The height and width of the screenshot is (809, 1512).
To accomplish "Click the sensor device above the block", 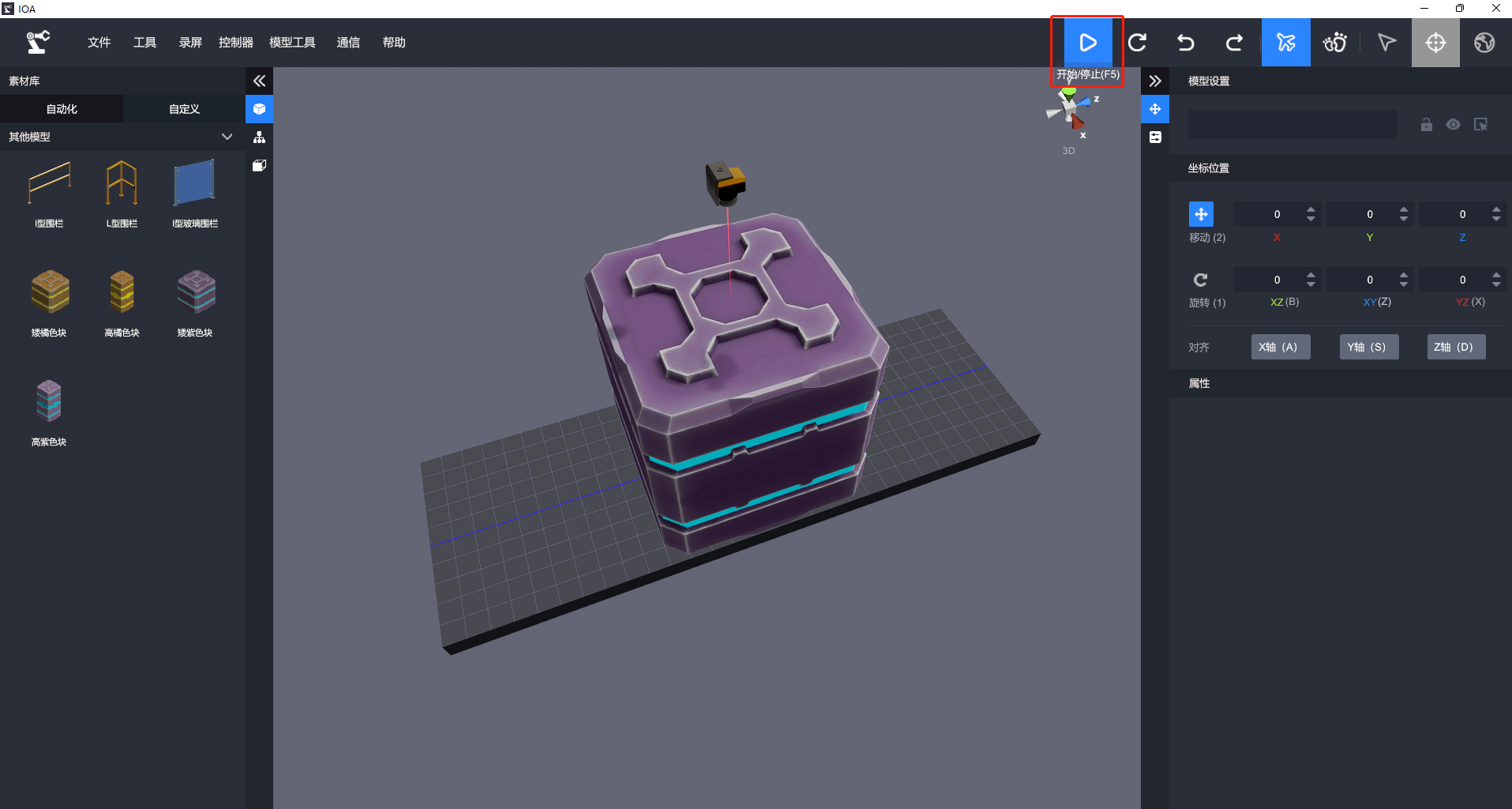I will tap(725, 182).
